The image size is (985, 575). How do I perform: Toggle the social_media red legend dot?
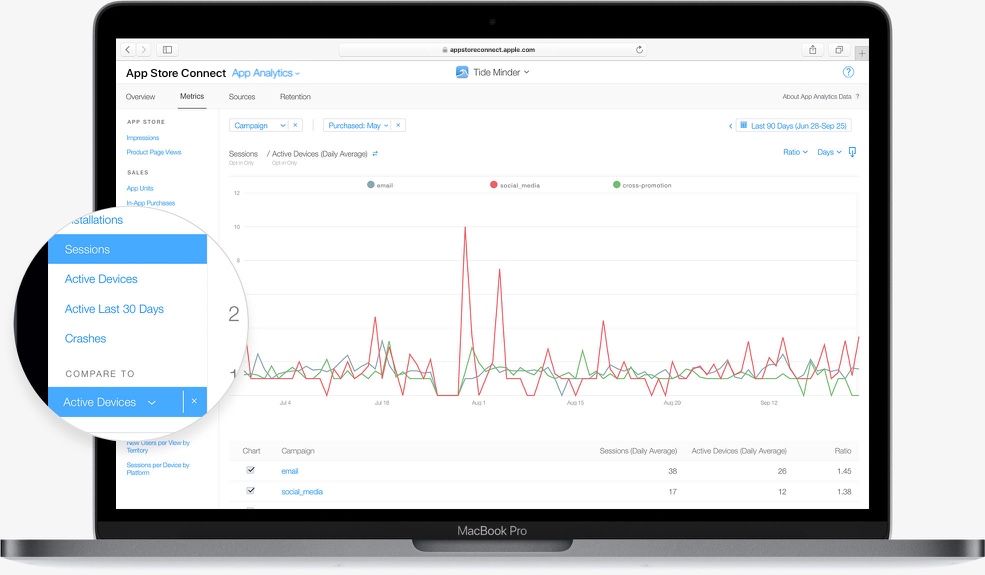click(494, 185)
